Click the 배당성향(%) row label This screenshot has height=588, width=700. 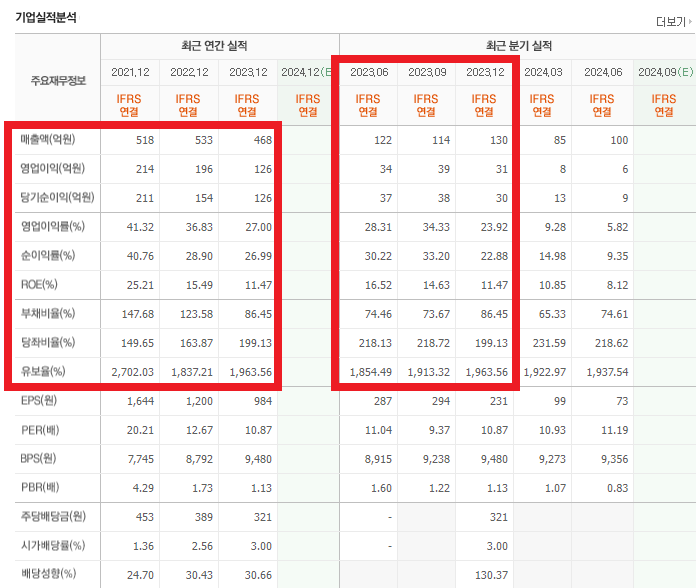pyautogui.click(x=48, y=574)
